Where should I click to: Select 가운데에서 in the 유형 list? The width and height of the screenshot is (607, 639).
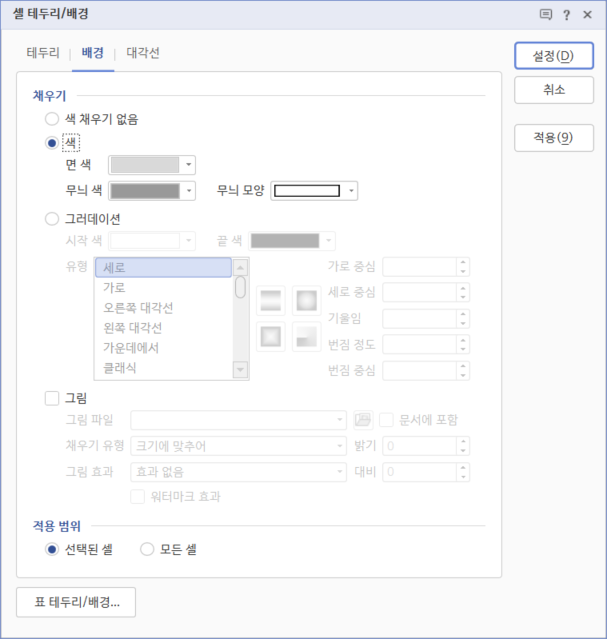coord(163,348)
